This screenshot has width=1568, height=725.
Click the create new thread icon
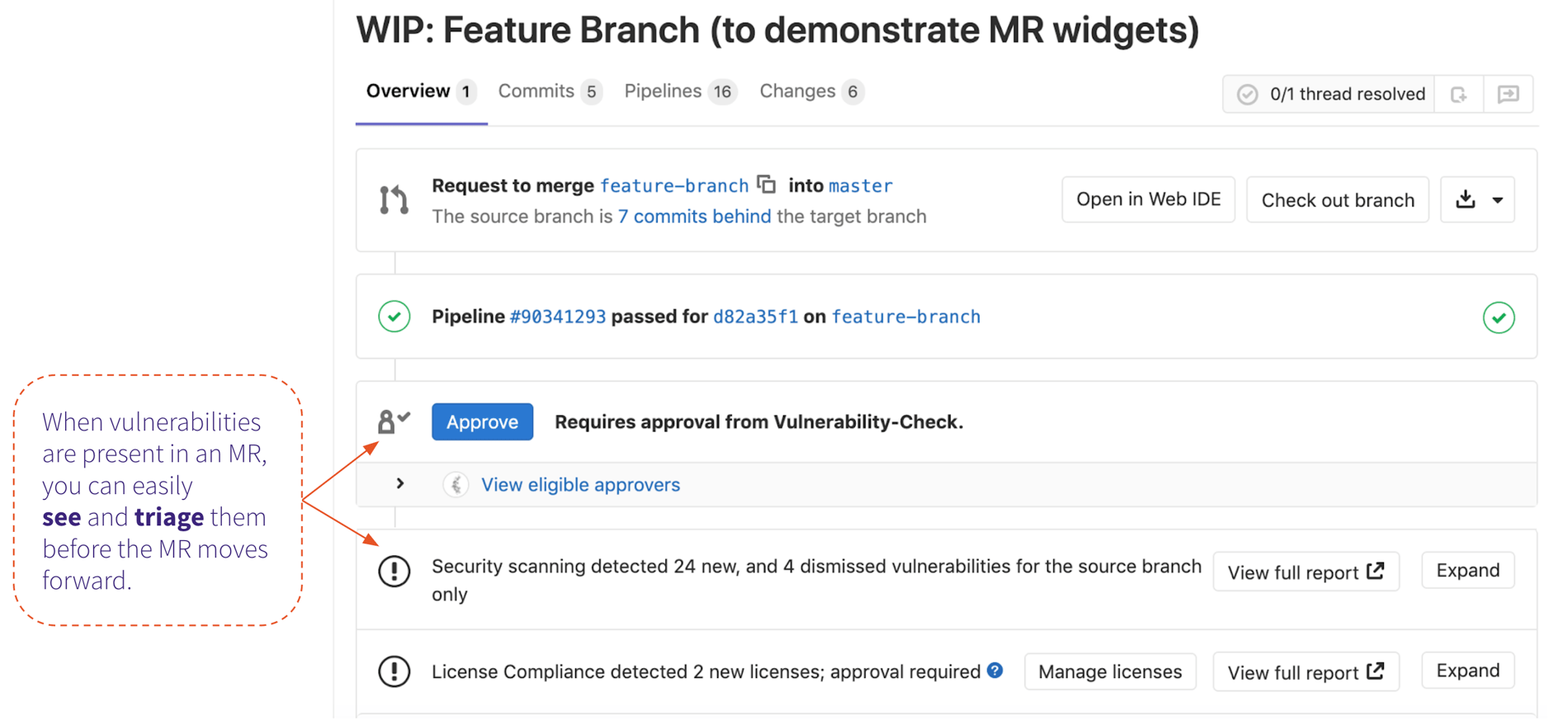click(1459, 93)
